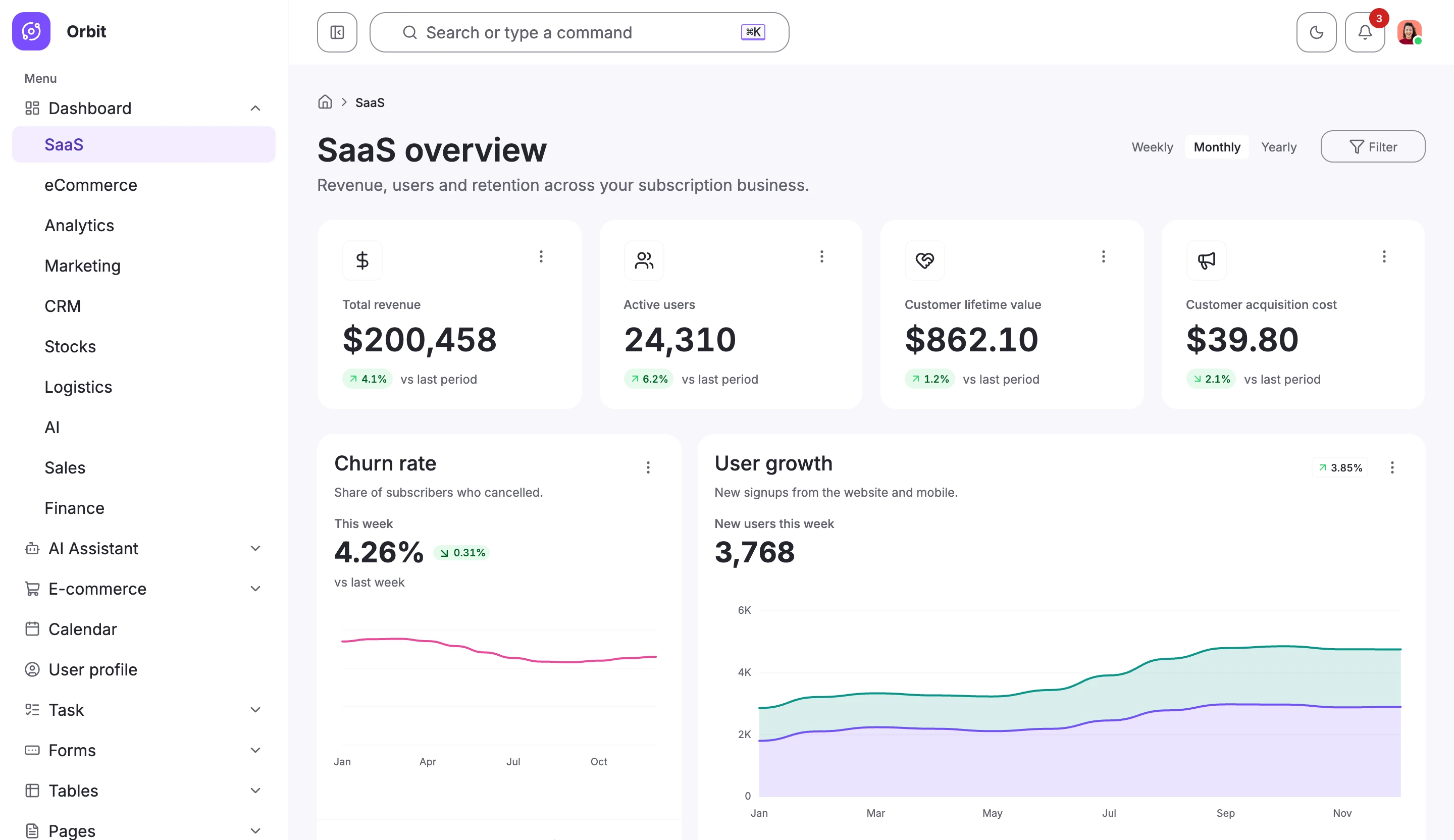The image size is (1454, 840).
Task: Click the 3.85% growth badge
Action: tap(1340, 467)
